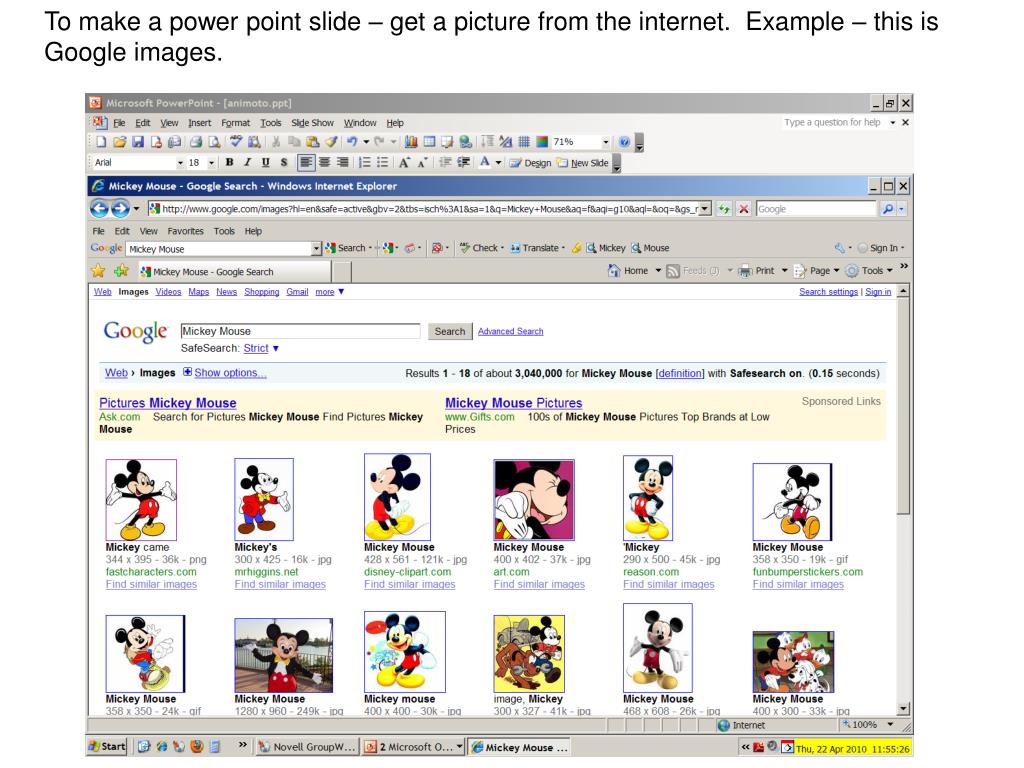The height and width of the screenshot is (768, 1024).
Task: Click the numbered list icon
Action: click(x=365, y=162)
